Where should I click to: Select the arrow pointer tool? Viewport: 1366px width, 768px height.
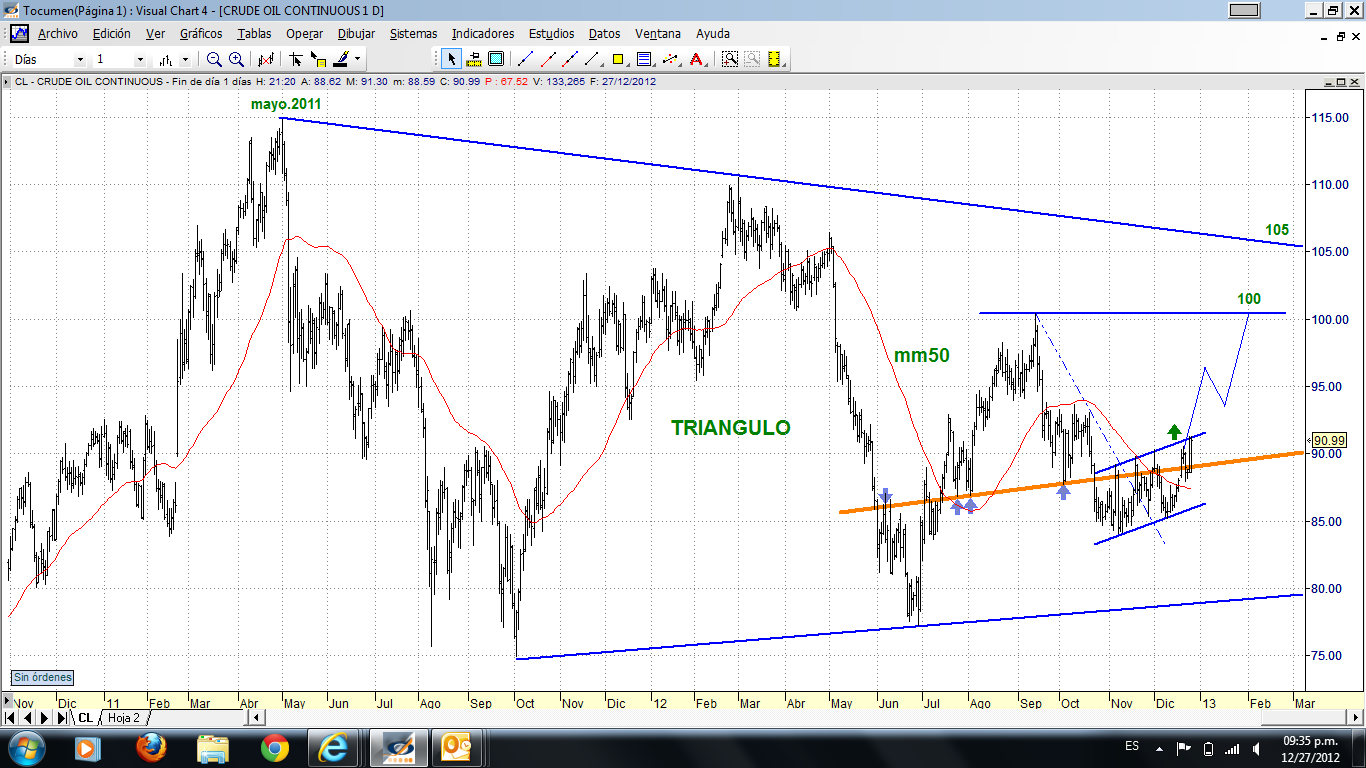pyautogui.click(x=451, y=59)
